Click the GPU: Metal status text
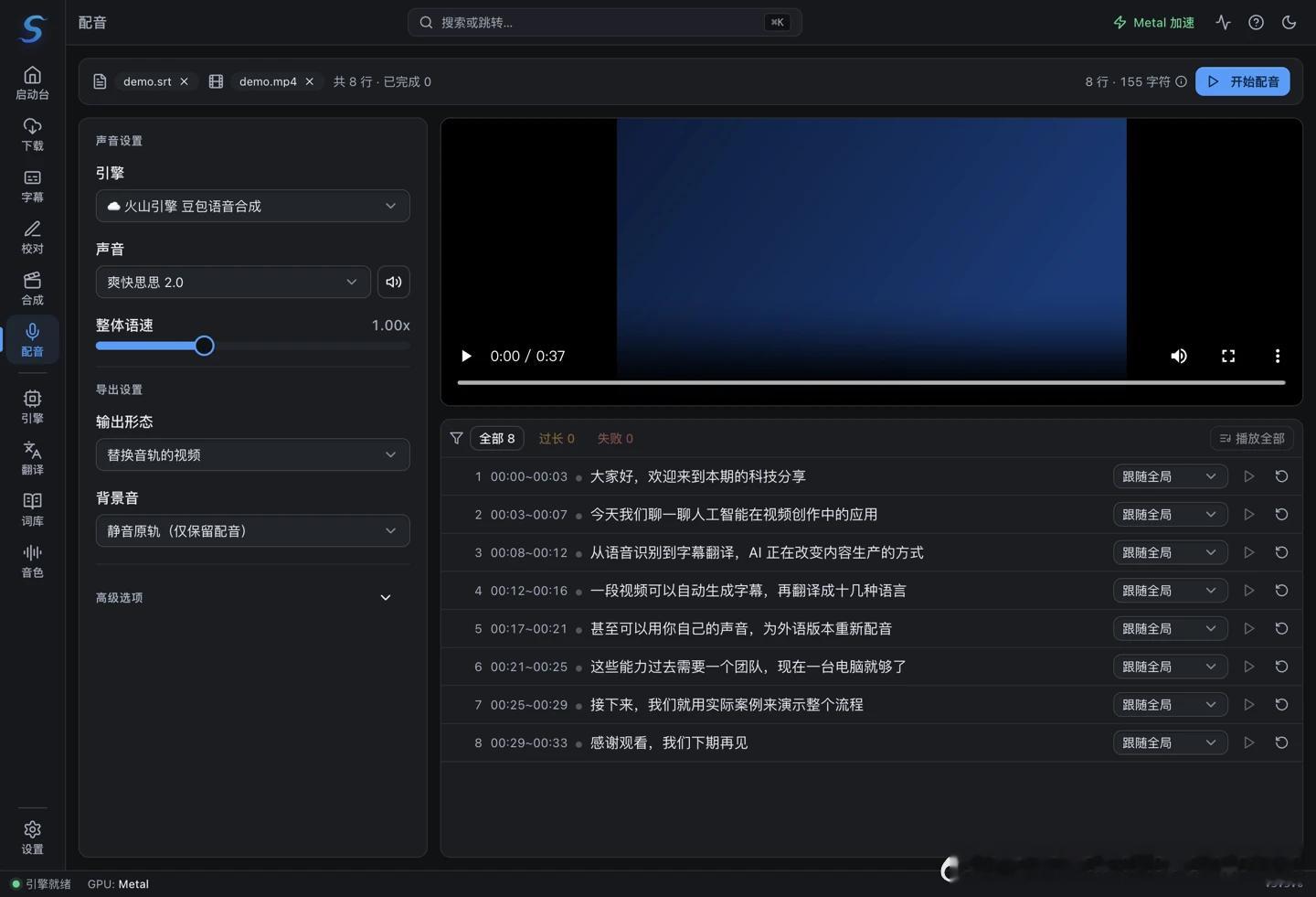This screenshot has height=897, width=1316. (118, 884)
